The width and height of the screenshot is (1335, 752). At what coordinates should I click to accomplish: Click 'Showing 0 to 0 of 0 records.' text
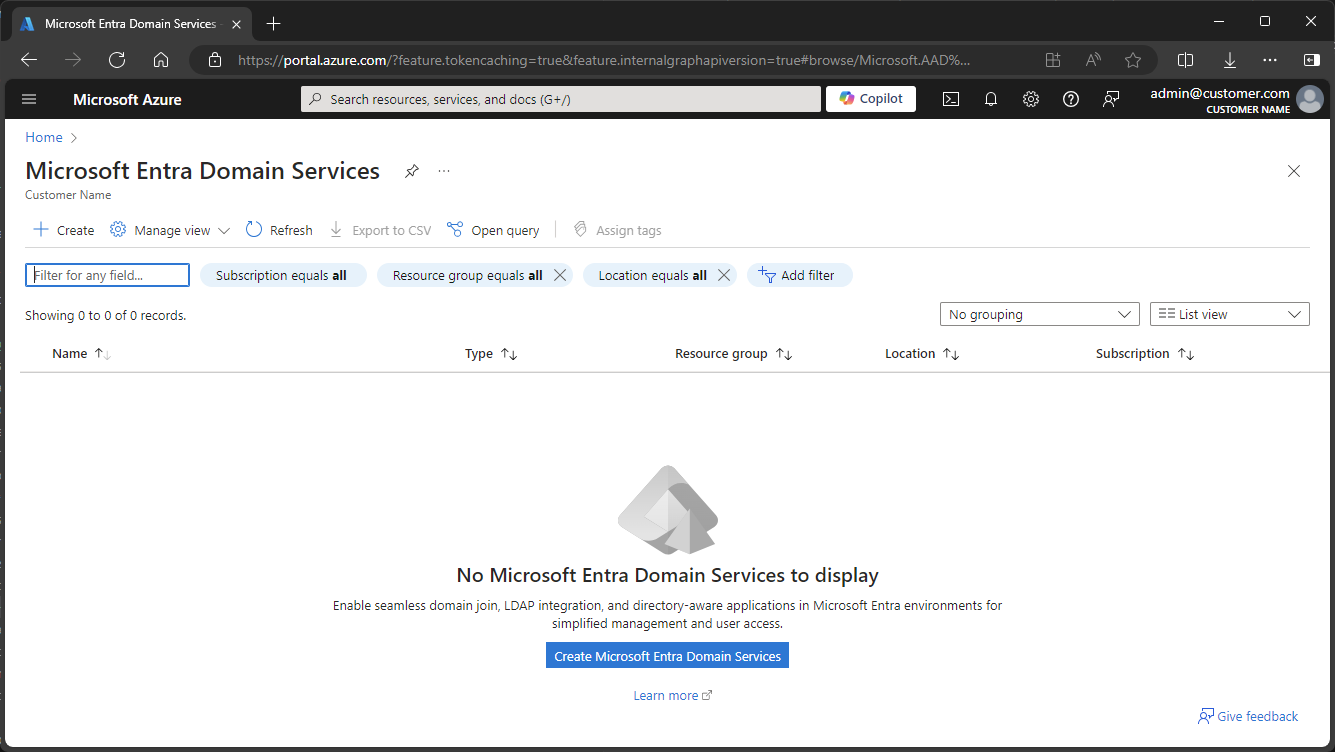(106, 315)
